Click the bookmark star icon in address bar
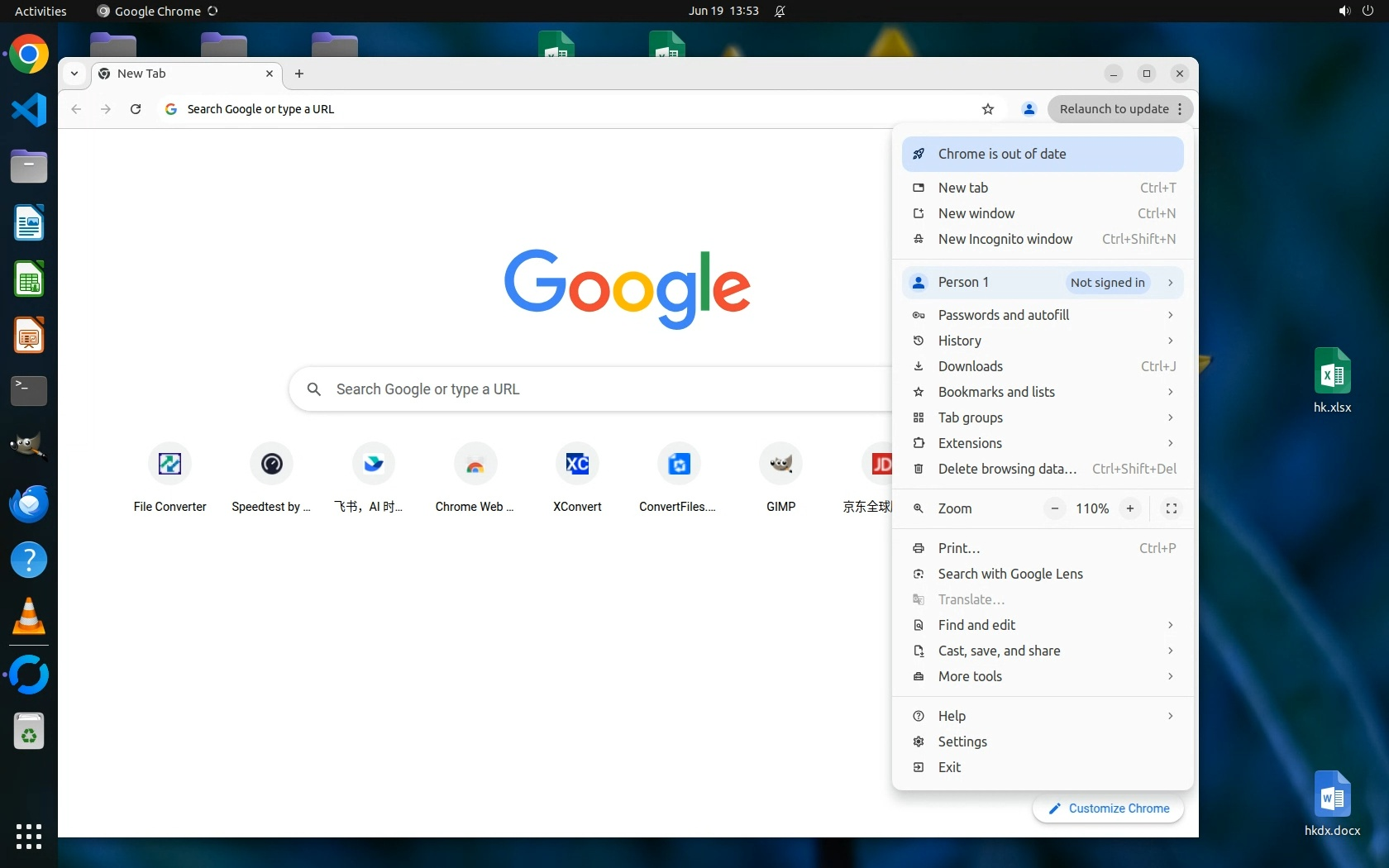The image size is (1389, 868). [987, 109]
